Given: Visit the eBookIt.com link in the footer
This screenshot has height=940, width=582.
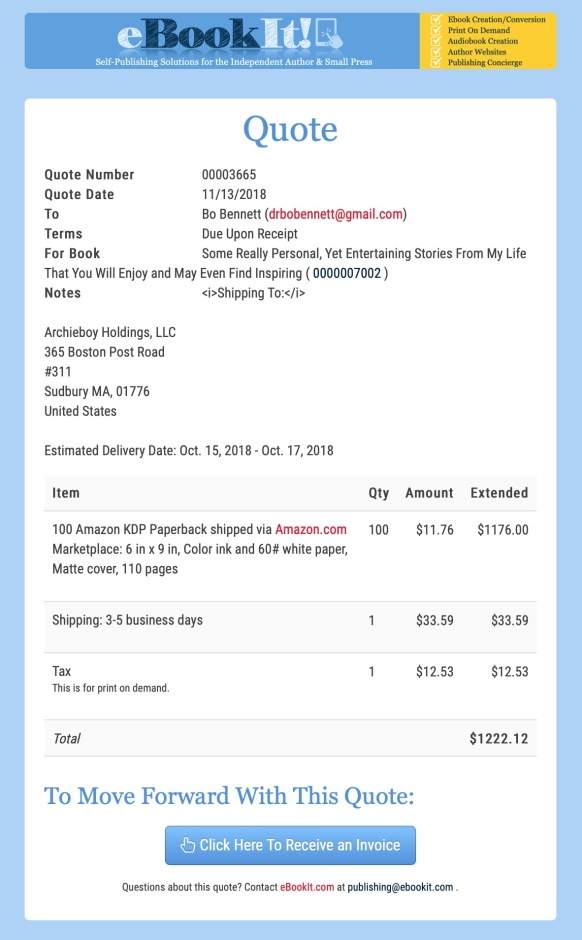Looking at the screenshot, I should (x=307, y=887).
